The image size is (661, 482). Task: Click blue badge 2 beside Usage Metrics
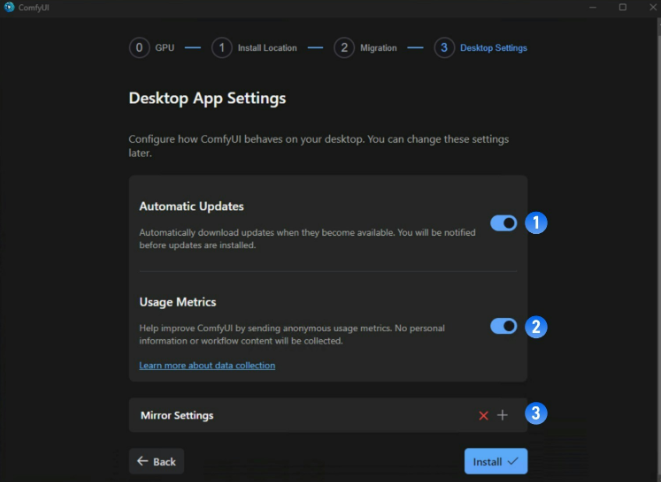click(x=537, y=326)
